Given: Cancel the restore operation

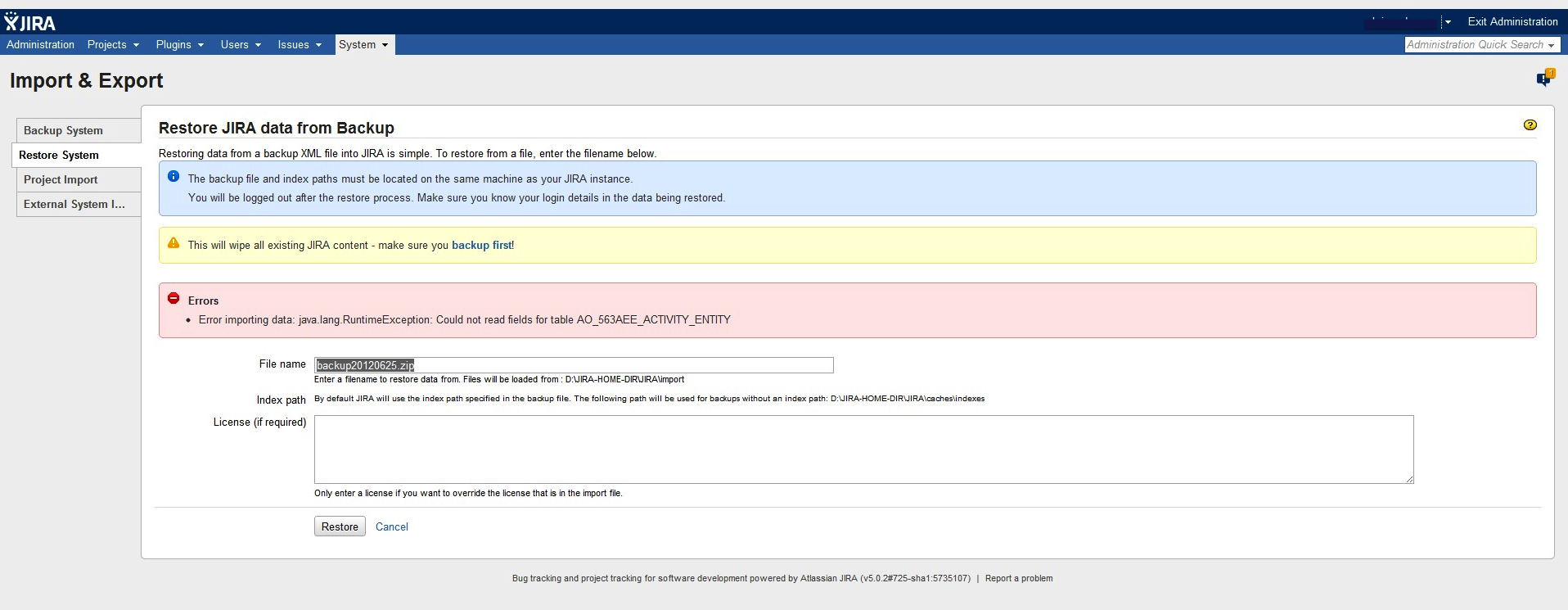Looking at the screenshot, I should 392,526.
